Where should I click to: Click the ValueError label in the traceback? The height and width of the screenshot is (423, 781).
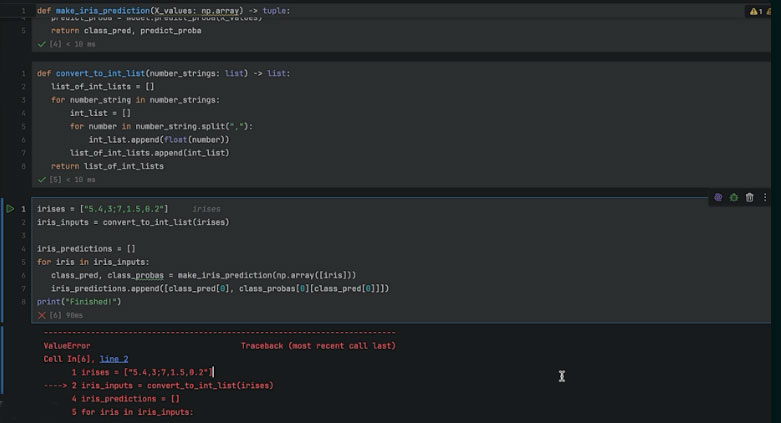67,345
